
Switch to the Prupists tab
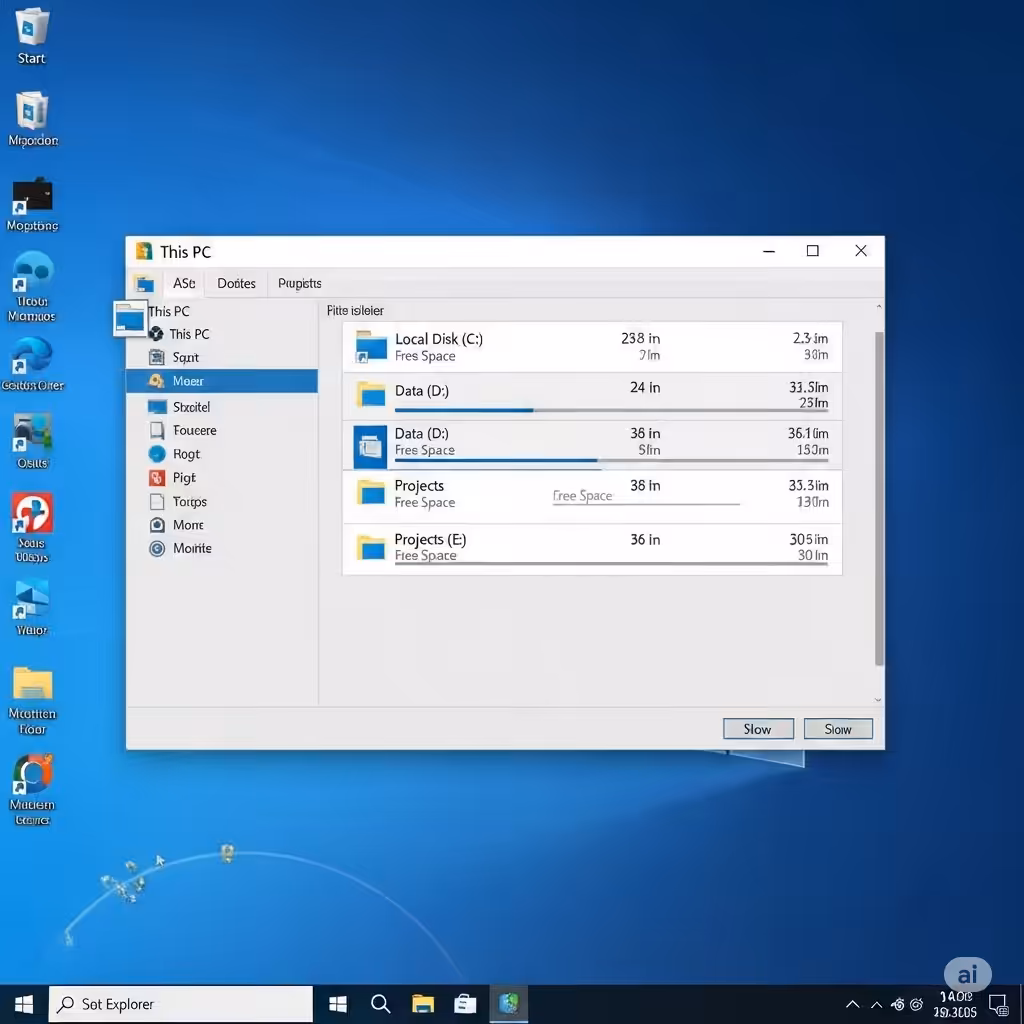click(299, 283)
